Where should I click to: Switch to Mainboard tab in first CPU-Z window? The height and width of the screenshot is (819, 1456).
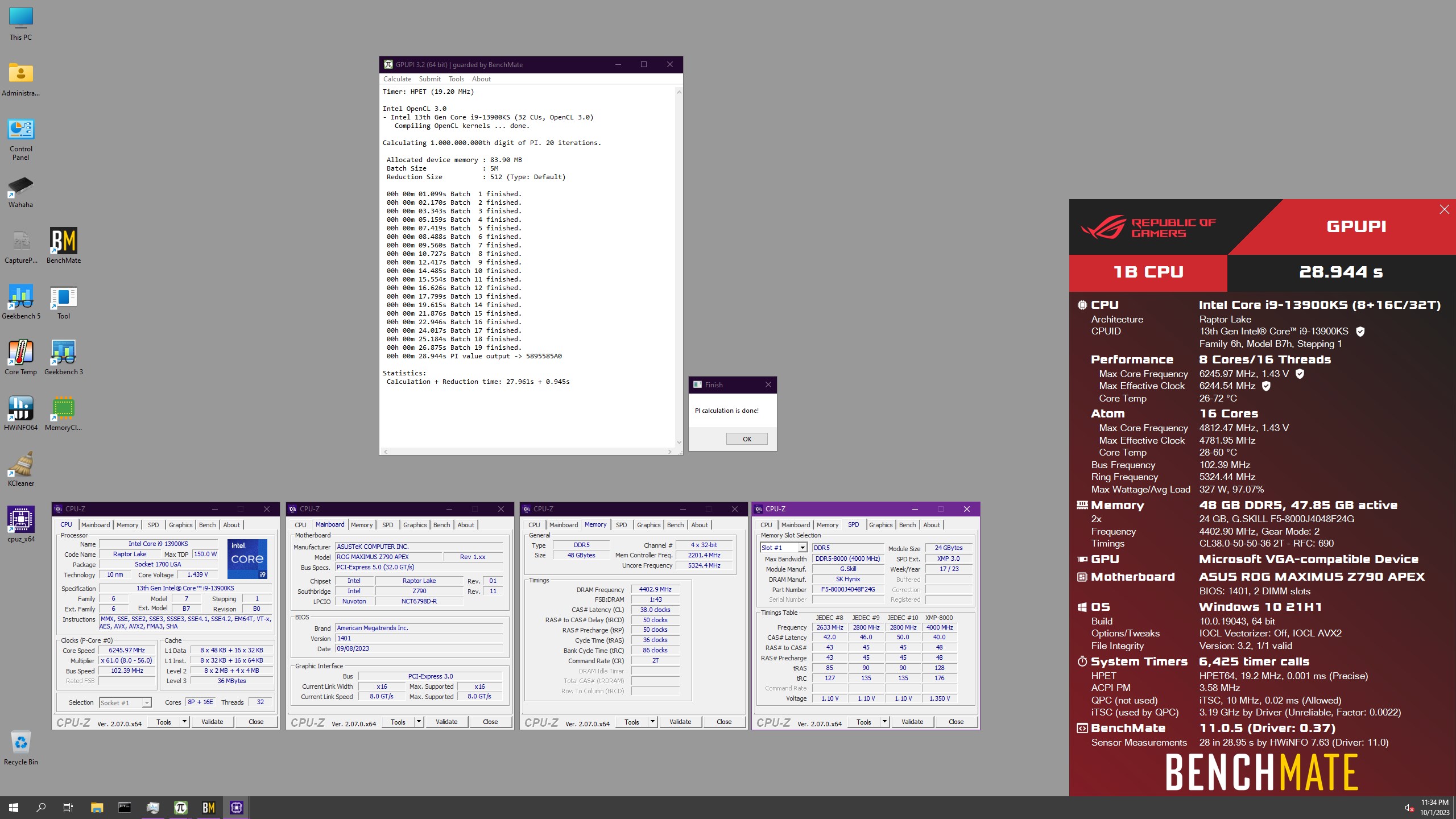tap(96, 525)
